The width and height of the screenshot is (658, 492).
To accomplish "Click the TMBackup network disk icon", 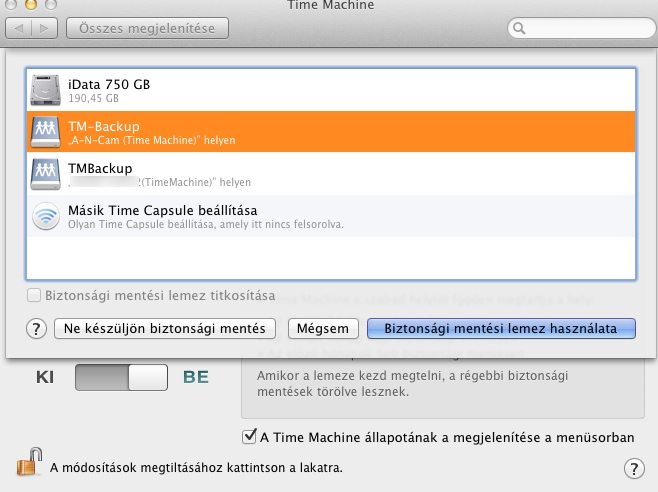I will 45,174.
